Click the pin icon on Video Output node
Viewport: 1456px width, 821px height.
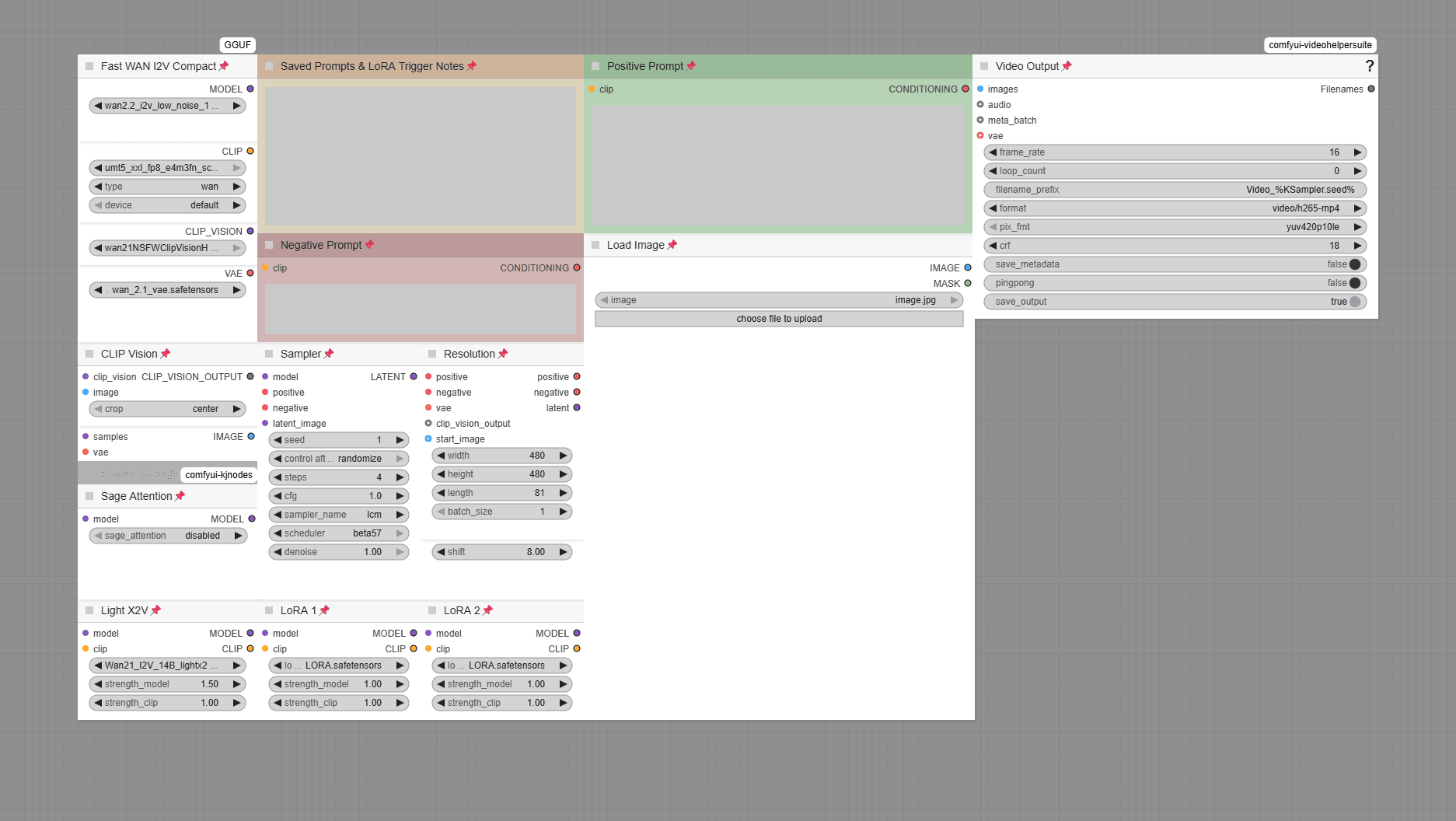pos(1067,66)
